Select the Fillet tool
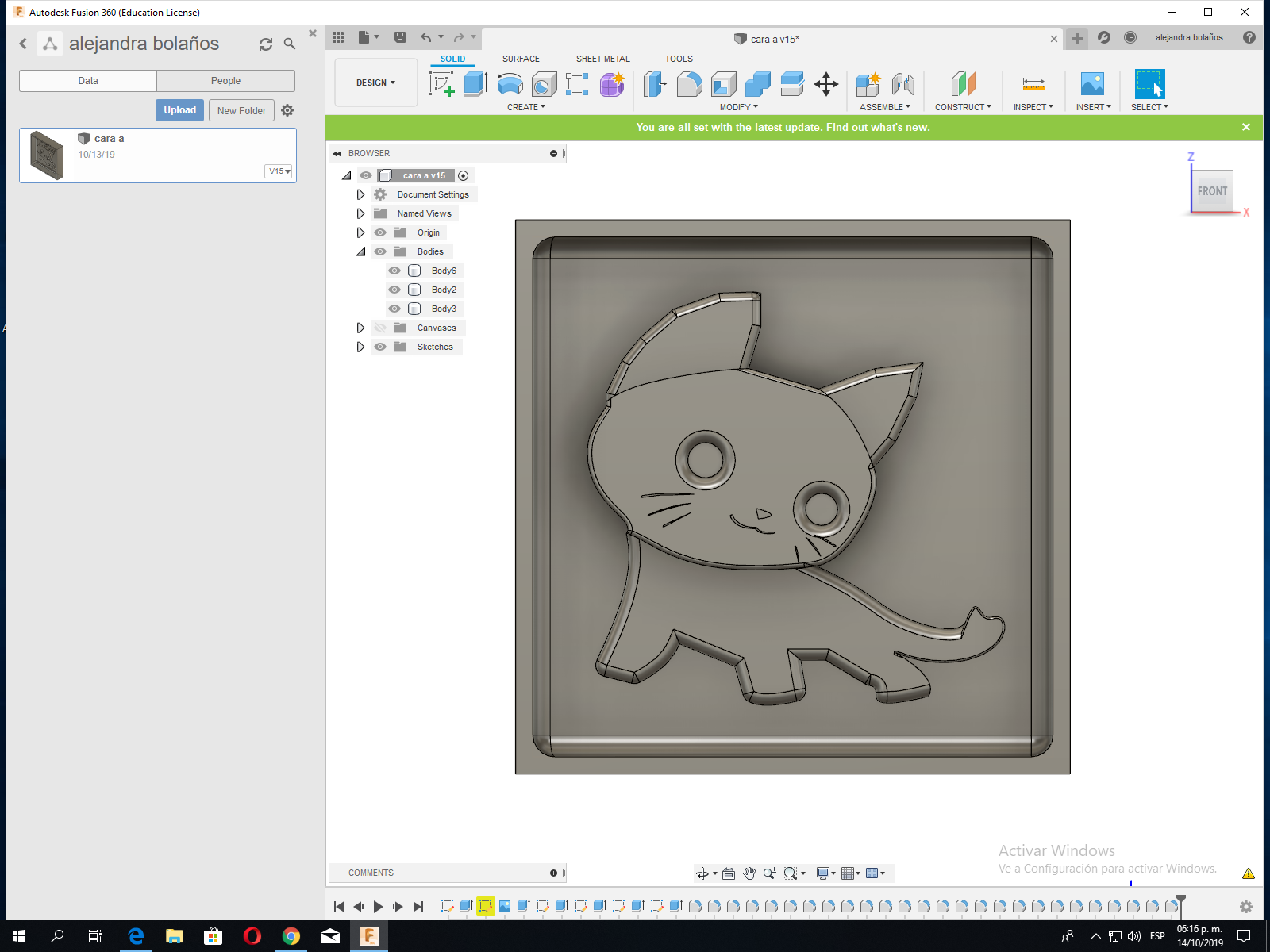This screenshot has width=1270, height=952. coord(690,84)
